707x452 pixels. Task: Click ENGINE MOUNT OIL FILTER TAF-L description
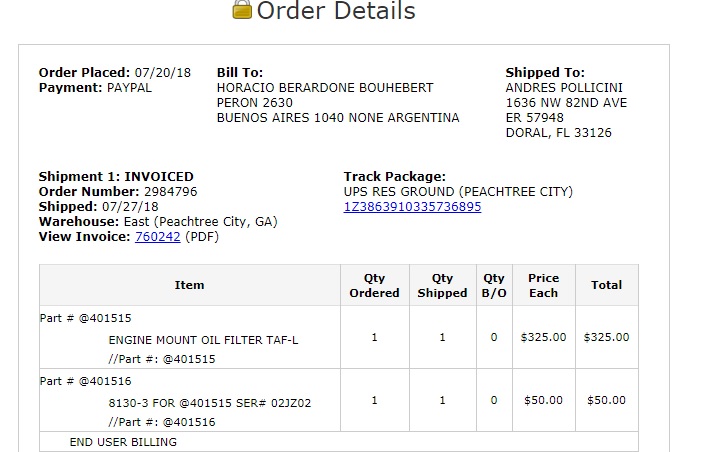pos(203,340)
